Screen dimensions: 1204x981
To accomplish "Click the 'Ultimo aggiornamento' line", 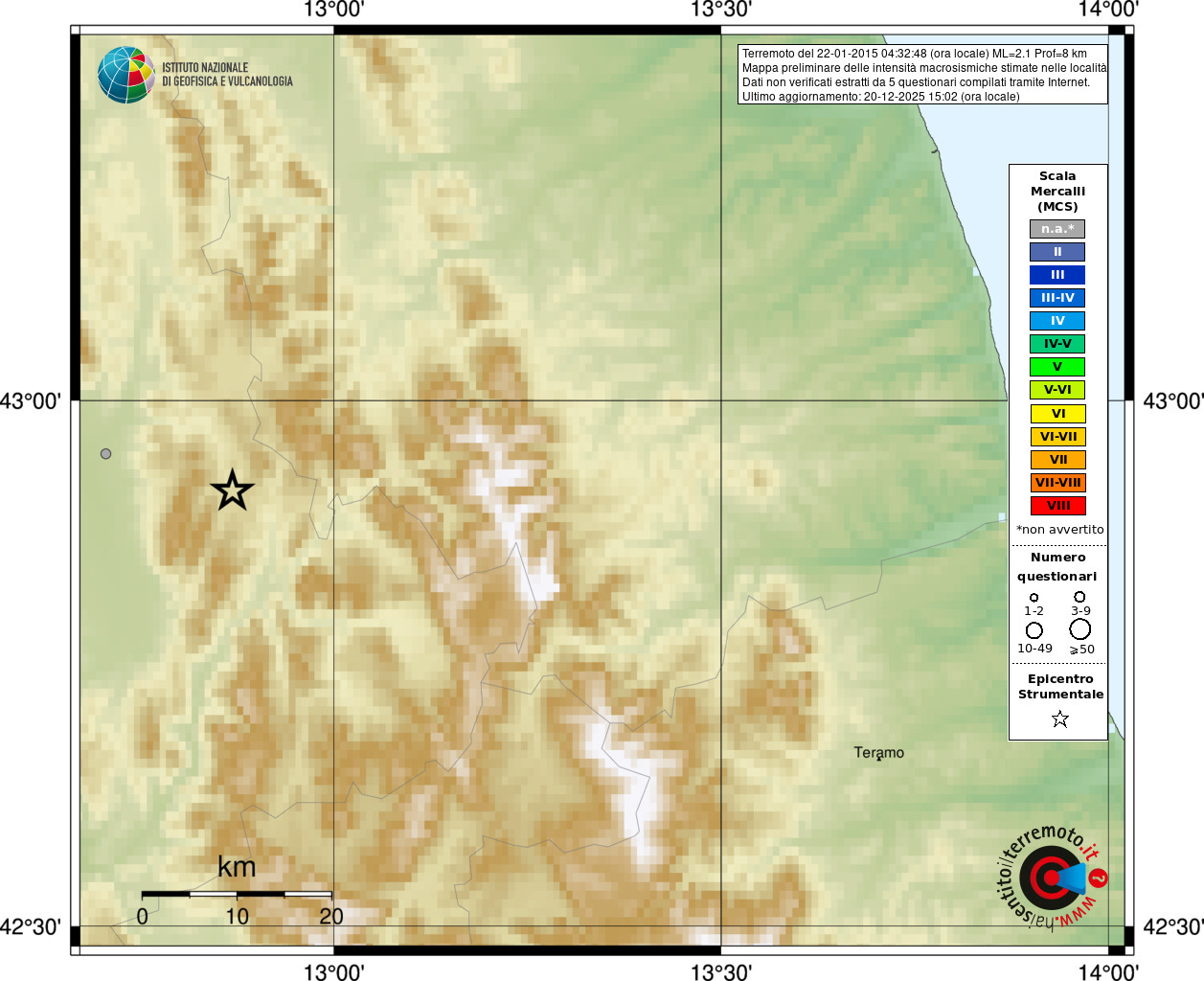I will tap(881, 97).
